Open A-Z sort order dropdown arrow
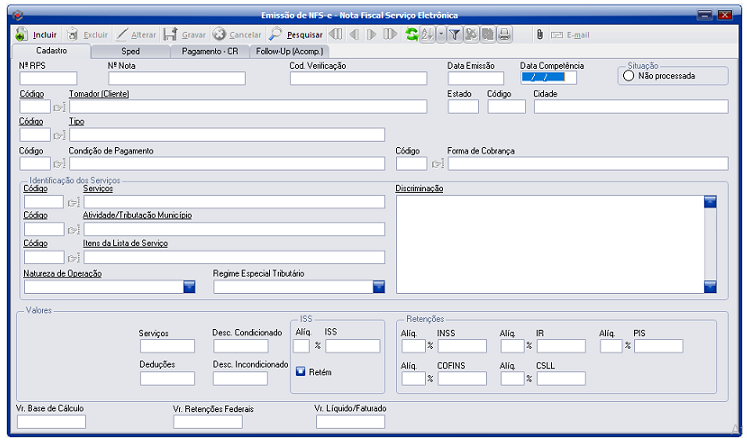Viewport: 747px width, 444px height. [439, 34]
